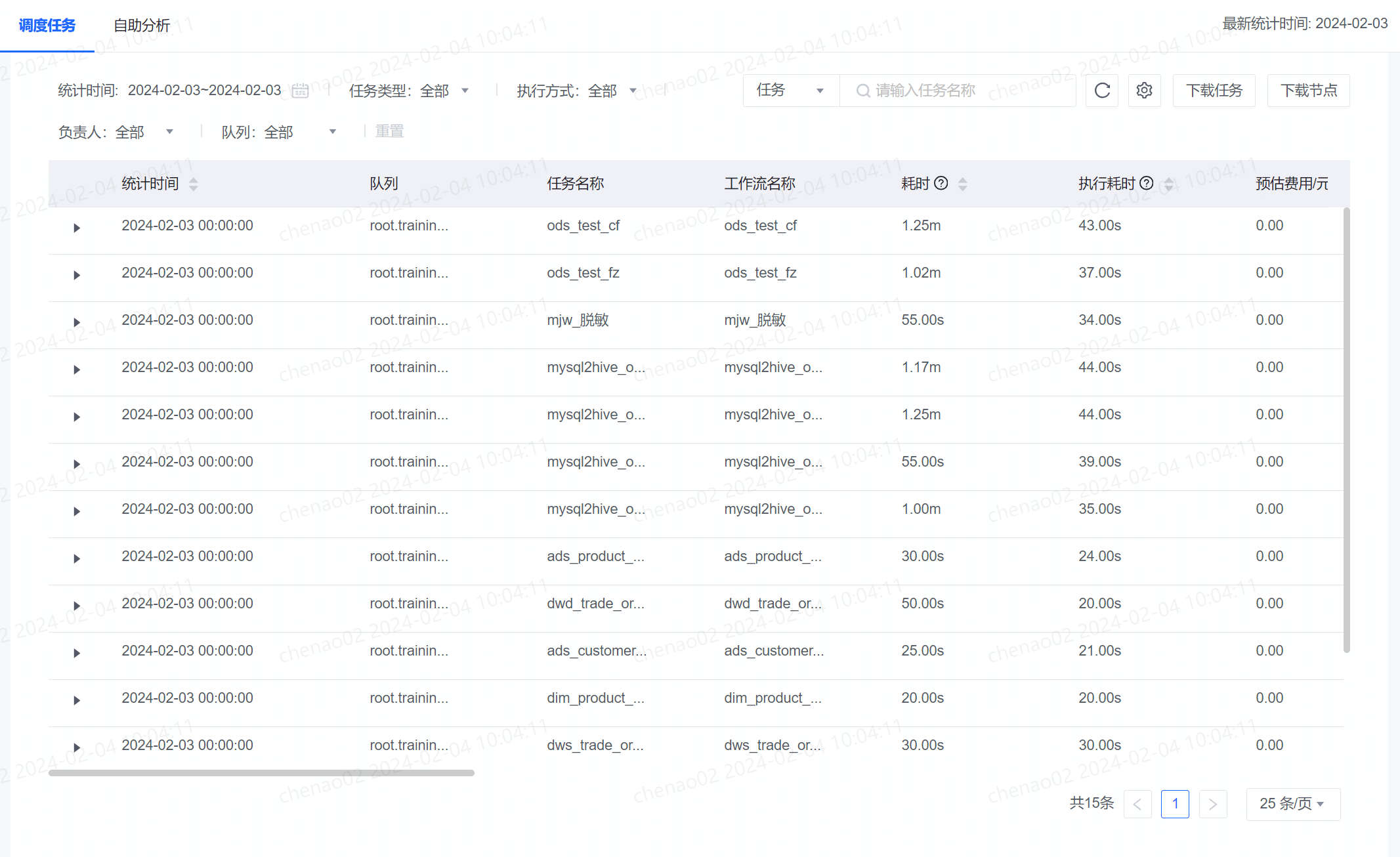This screenshot has height=857, width=1400.
Task: Sort by 耗时 column arrows
Action: [962, 184]
